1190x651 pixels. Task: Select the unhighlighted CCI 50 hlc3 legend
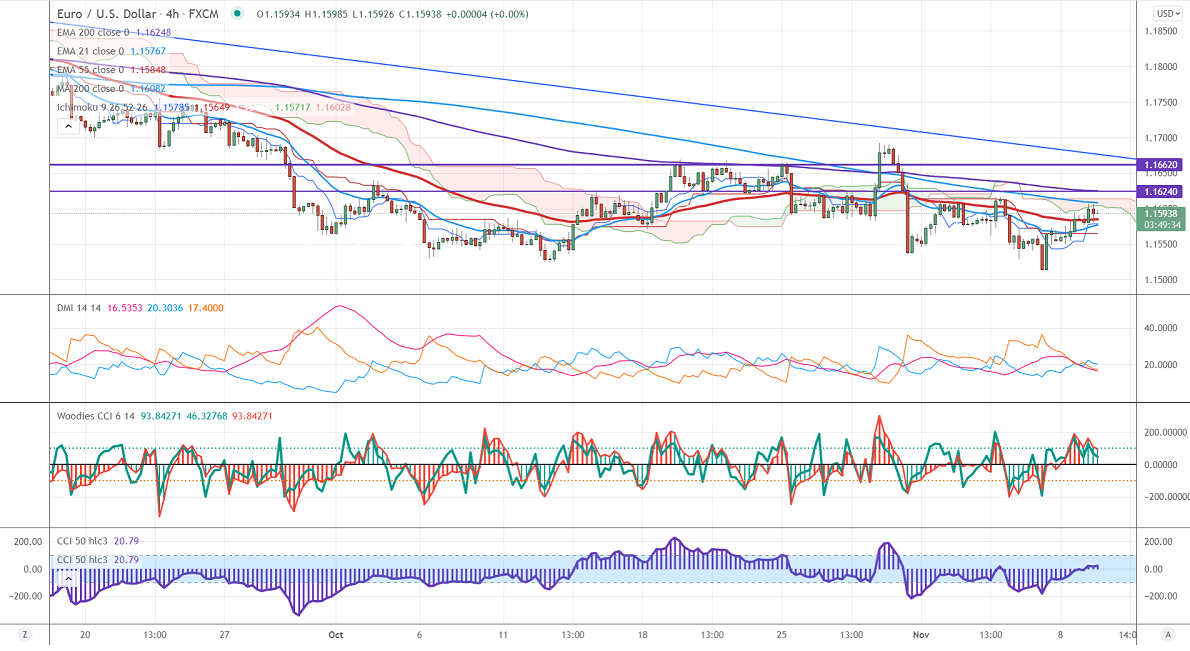82,541
